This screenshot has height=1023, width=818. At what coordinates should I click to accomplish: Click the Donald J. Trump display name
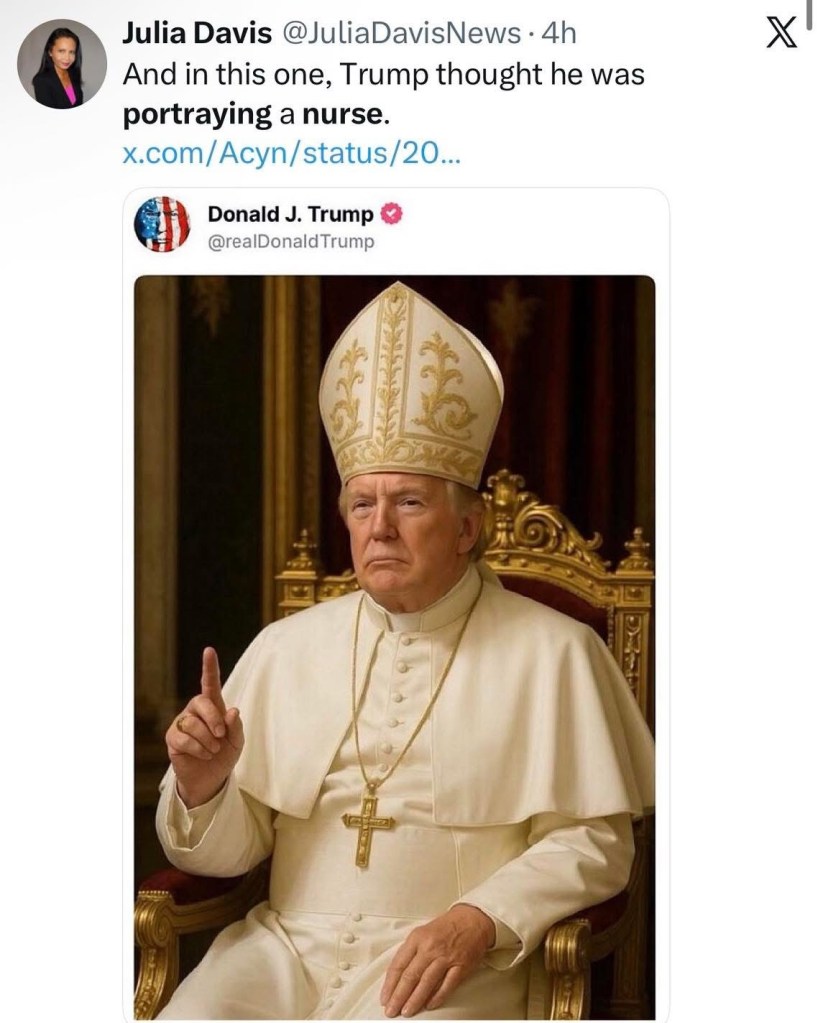pos(290,214)
